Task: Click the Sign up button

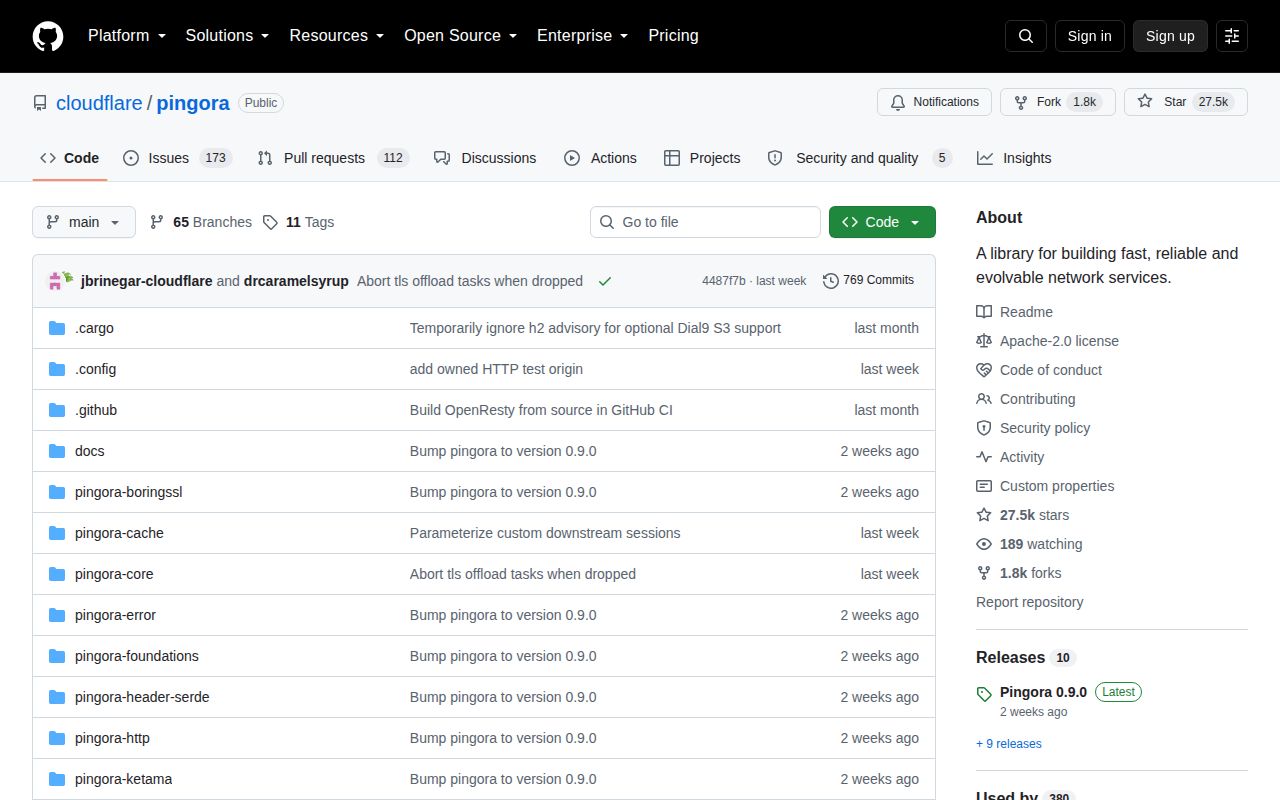Action: pos(1170,36)
